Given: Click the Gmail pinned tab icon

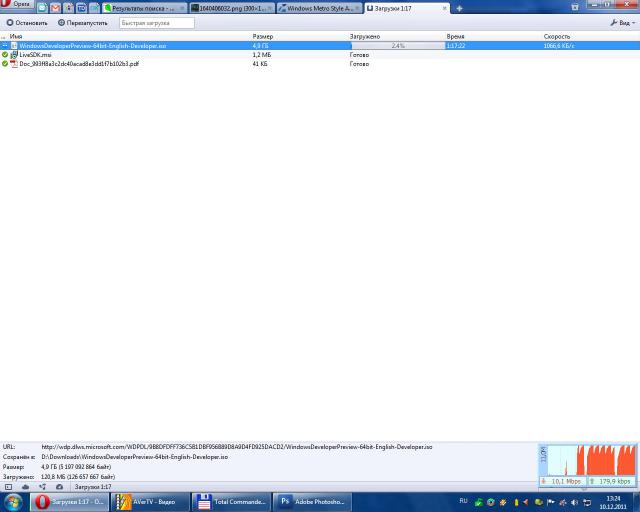Looking at the screenshot, I should tap(55, 8).
